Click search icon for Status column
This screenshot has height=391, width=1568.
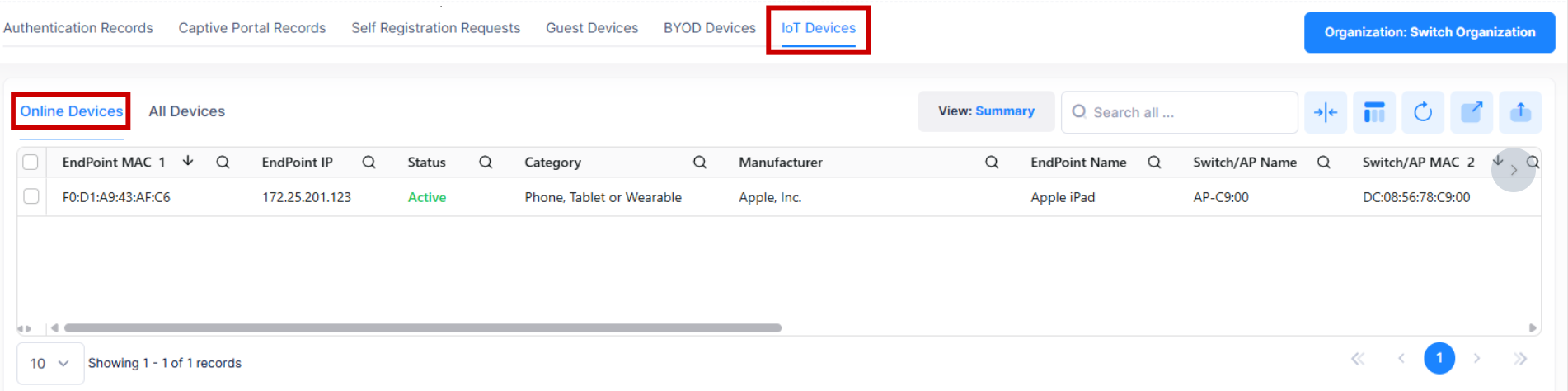[486, 163]
